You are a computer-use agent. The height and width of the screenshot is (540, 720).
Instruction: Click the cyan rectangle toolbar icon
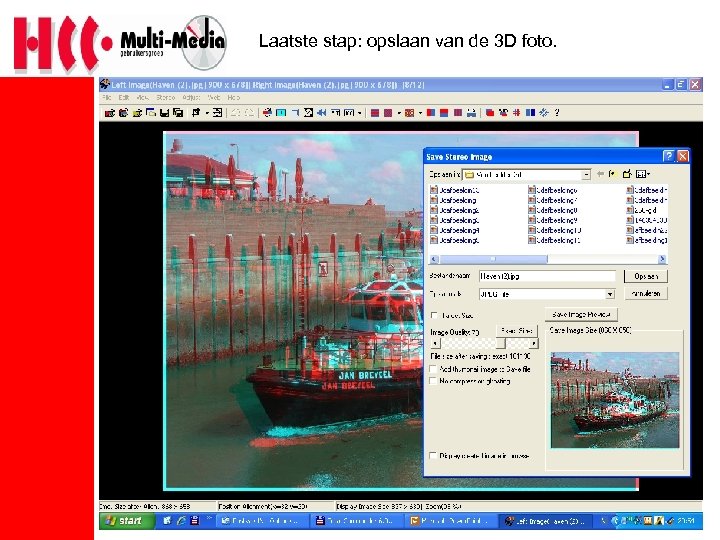tap(281, 112)
